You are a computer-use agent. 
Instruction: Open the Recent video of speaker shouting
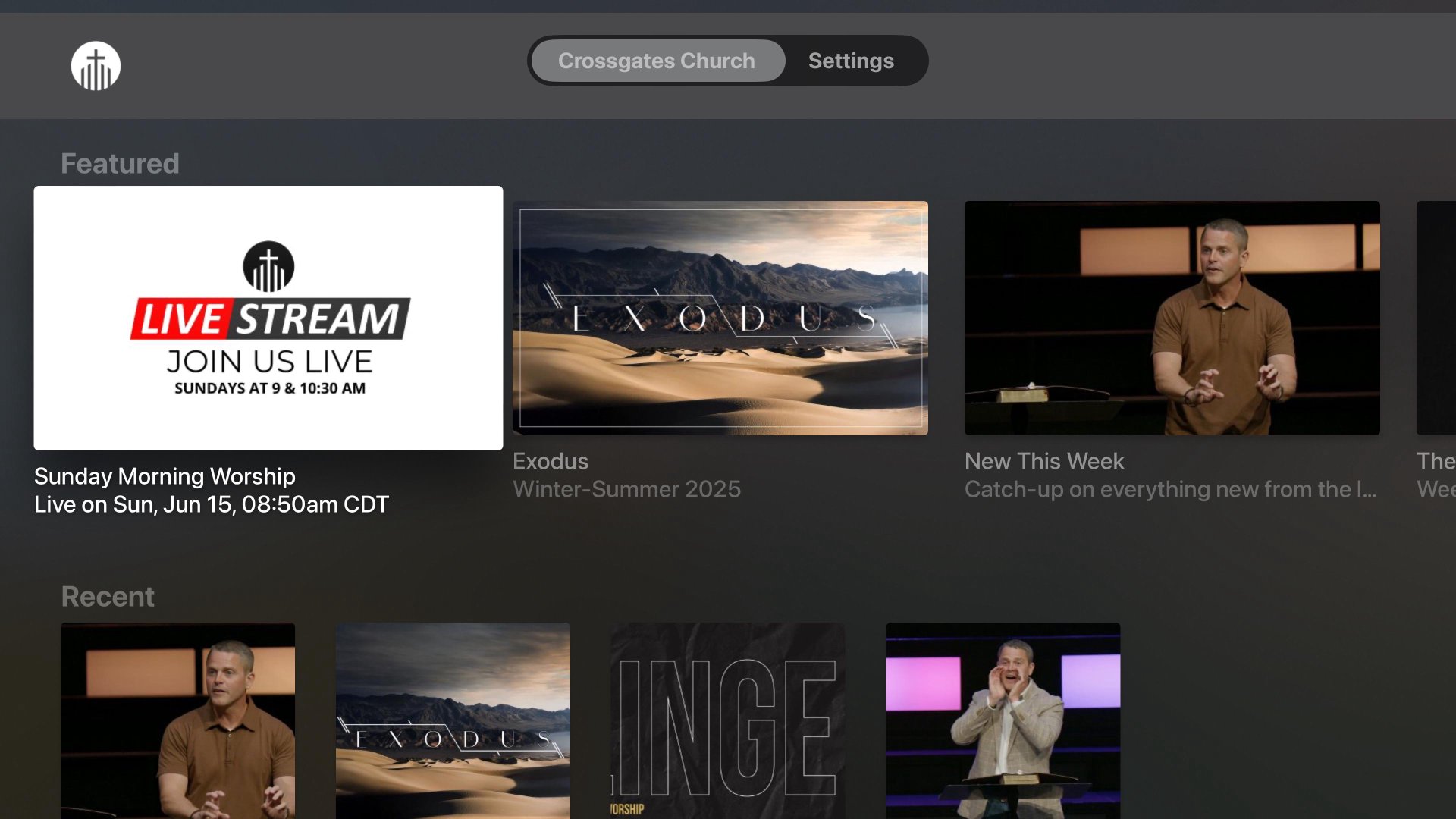point(1003,720)
